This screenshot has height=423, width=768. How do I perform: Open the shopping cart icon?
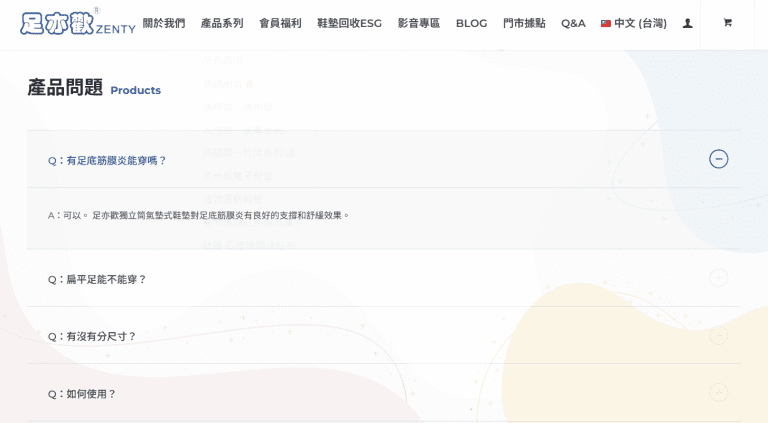727,23
